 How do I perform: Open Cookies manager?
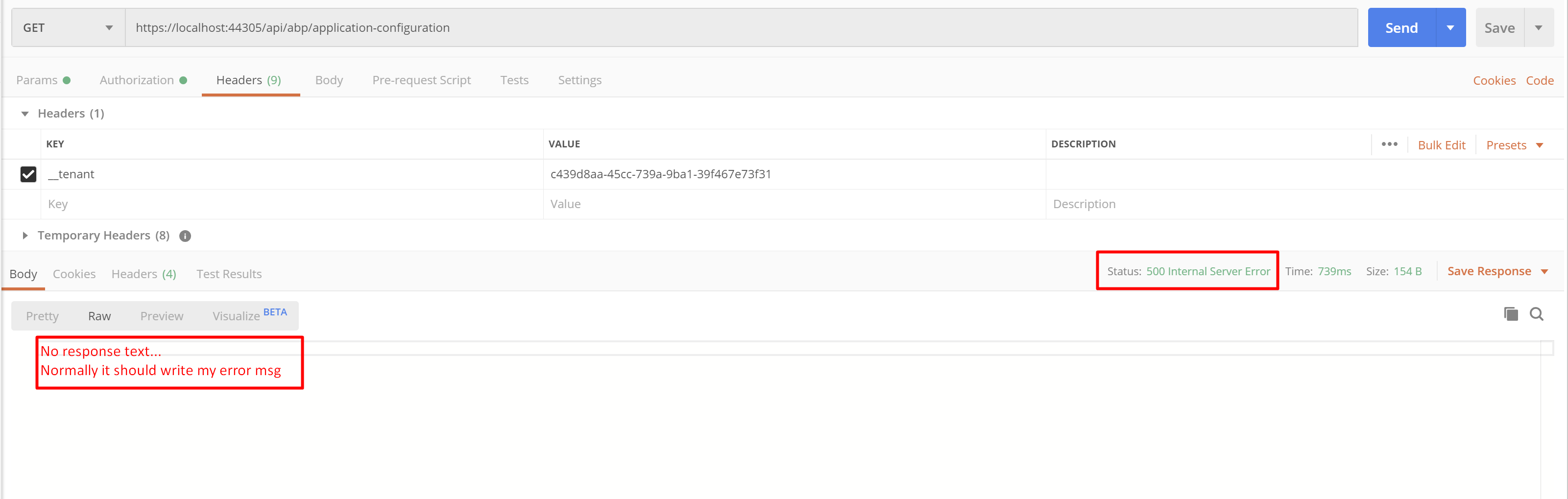pyautogui.click(x=1495, y=80)
